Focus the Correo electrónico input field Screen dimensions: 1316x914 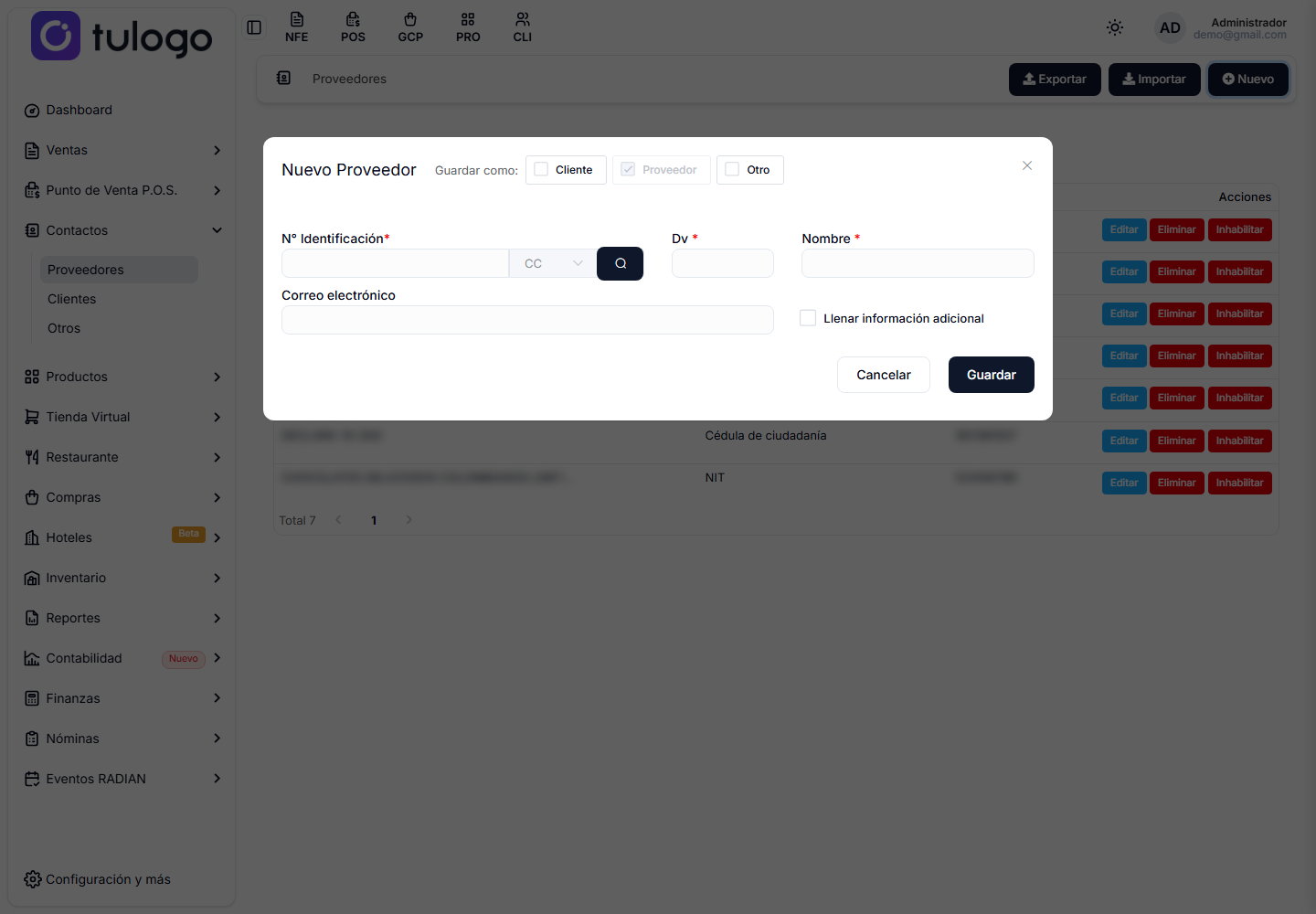[527, 320]
